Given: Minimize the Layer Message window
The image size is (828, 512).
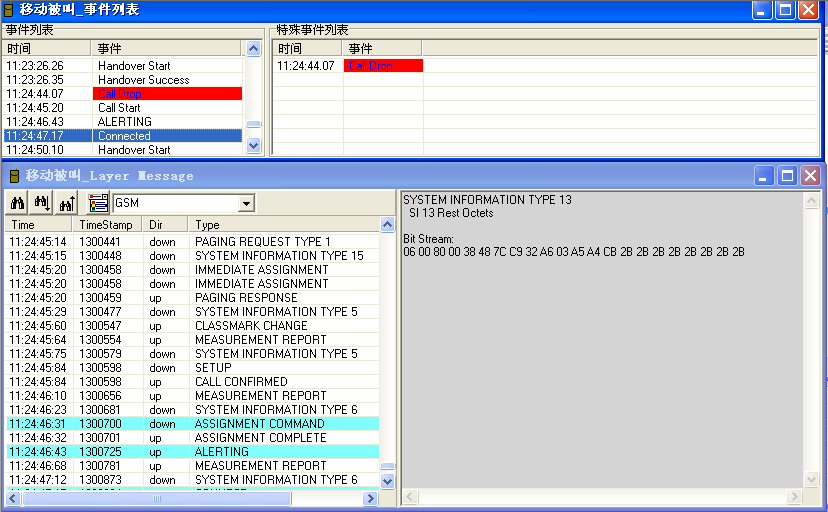Looking at the screenshot, I should (763, 176).
